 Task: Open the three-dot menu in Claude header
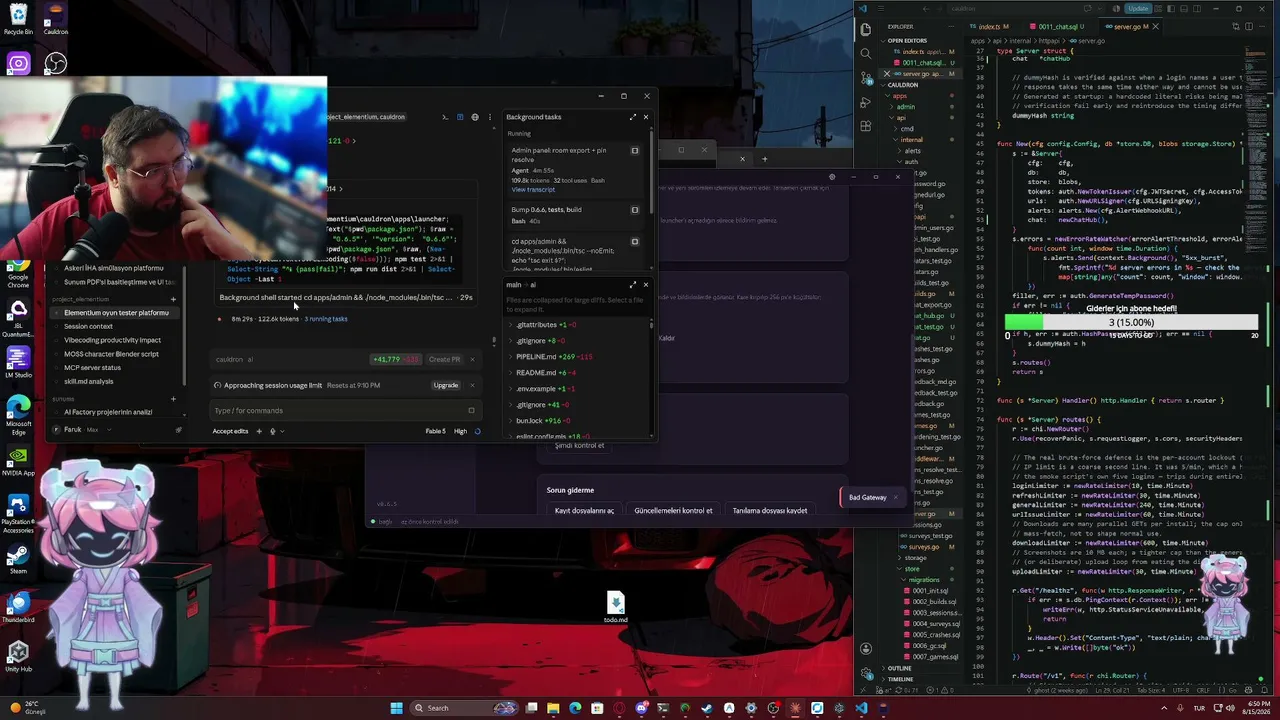[490, 117]
